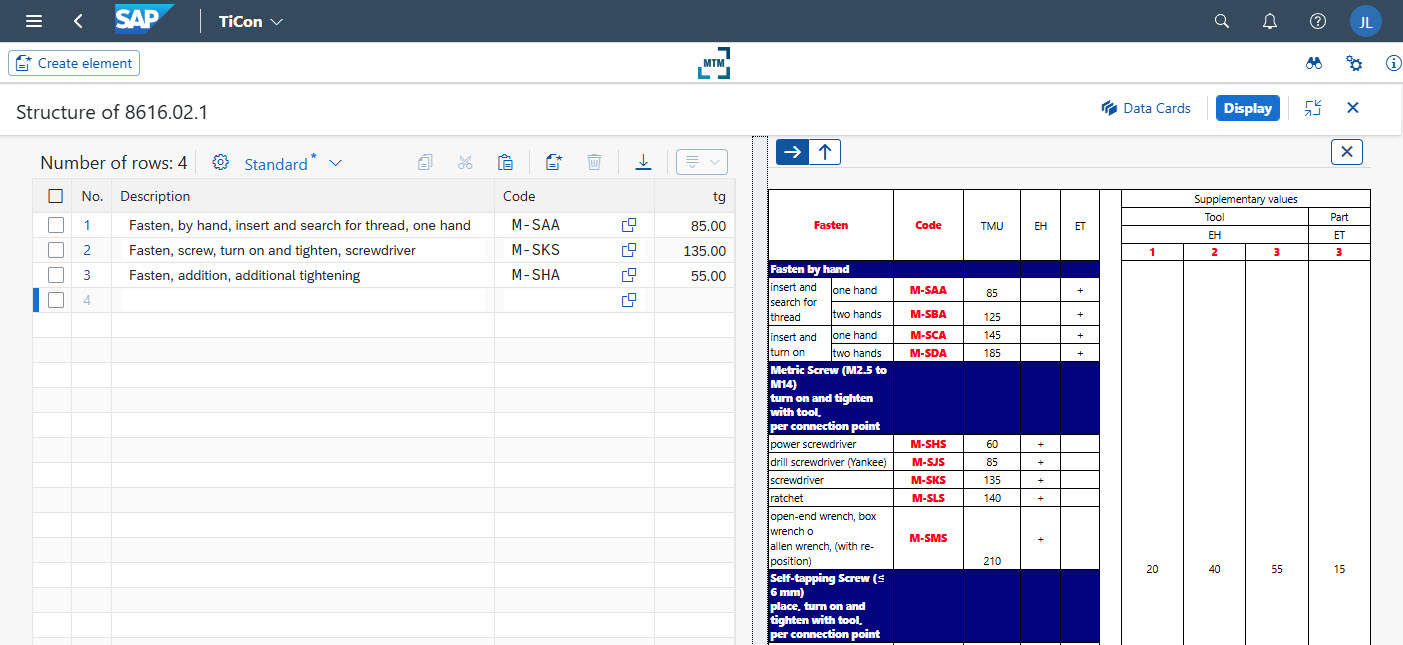
Task: Tick the checkbox for row 1
Action: (56, 225)
